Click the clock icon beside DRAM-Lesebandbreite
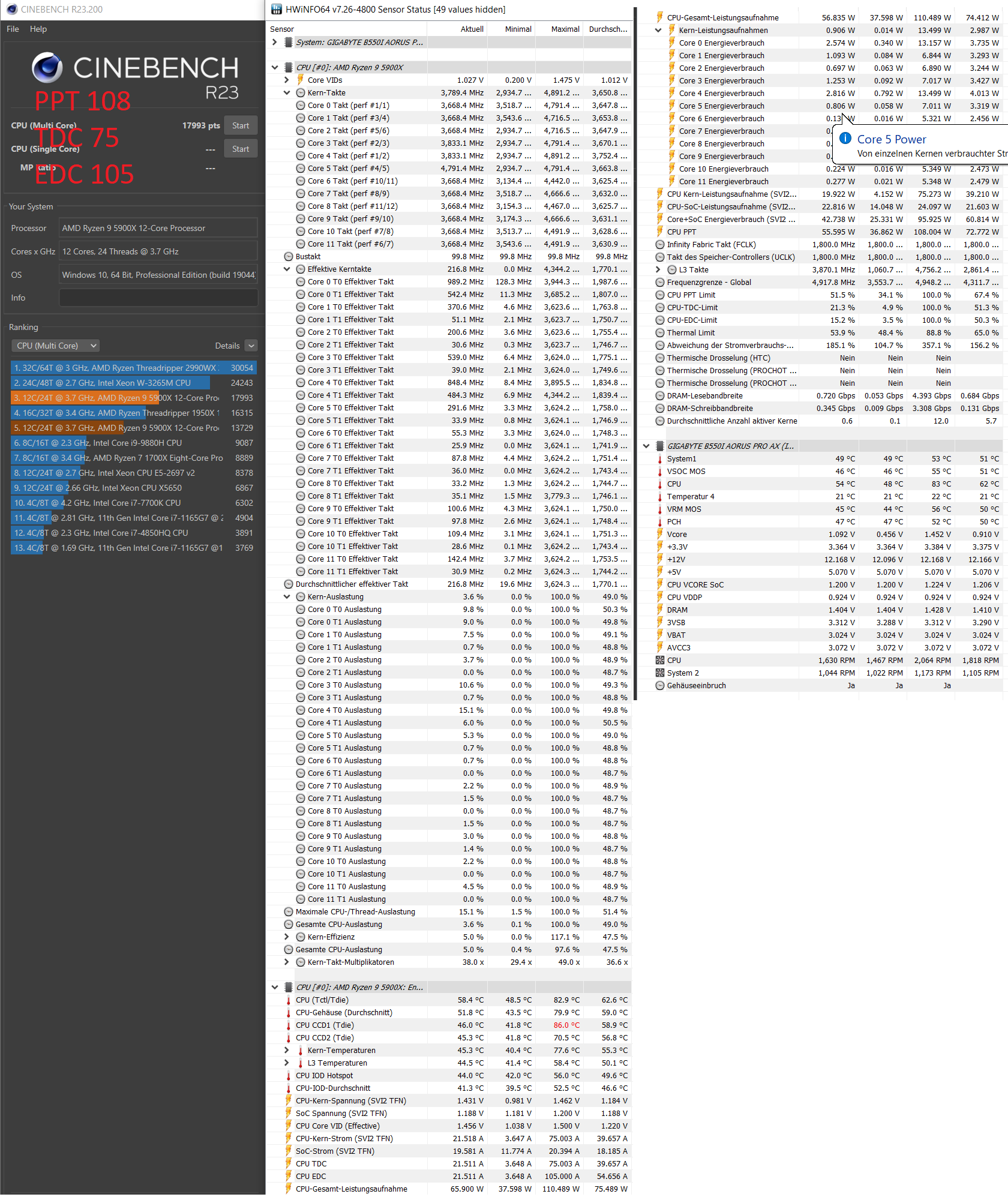 (x=660, y=395)
